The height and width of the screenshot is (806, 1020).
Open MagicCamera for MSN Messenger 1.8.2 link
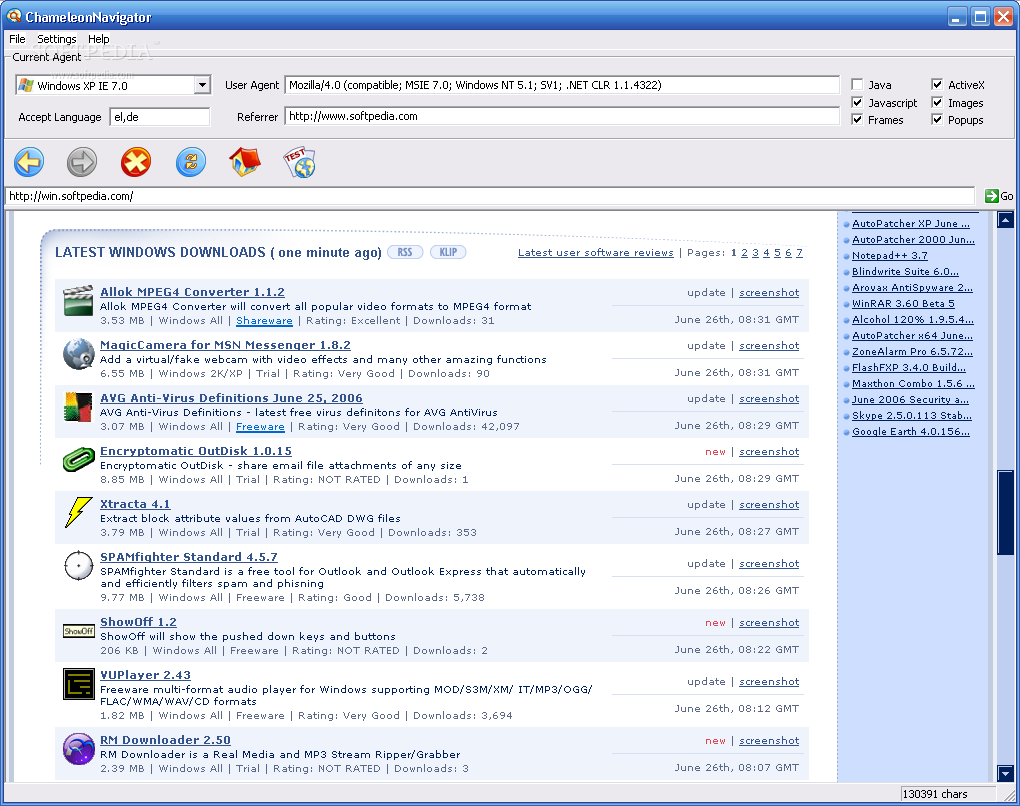pos(225,345)
